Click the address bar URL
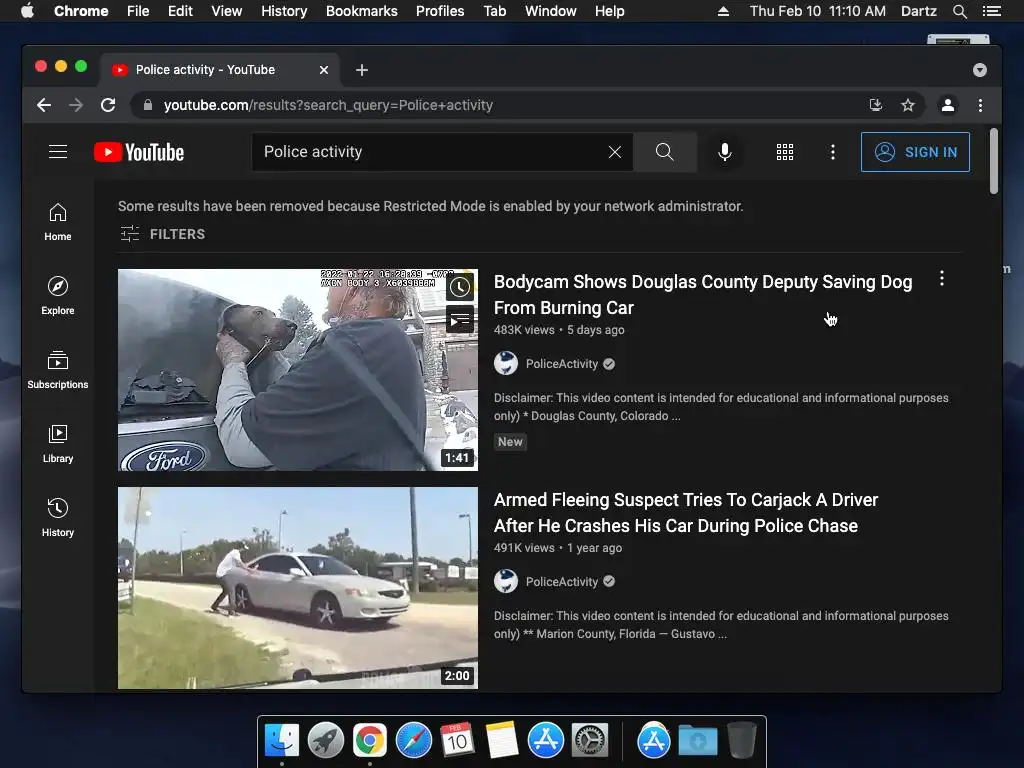This screenshot has height=768, width=1024. click(x=328, y=105)
